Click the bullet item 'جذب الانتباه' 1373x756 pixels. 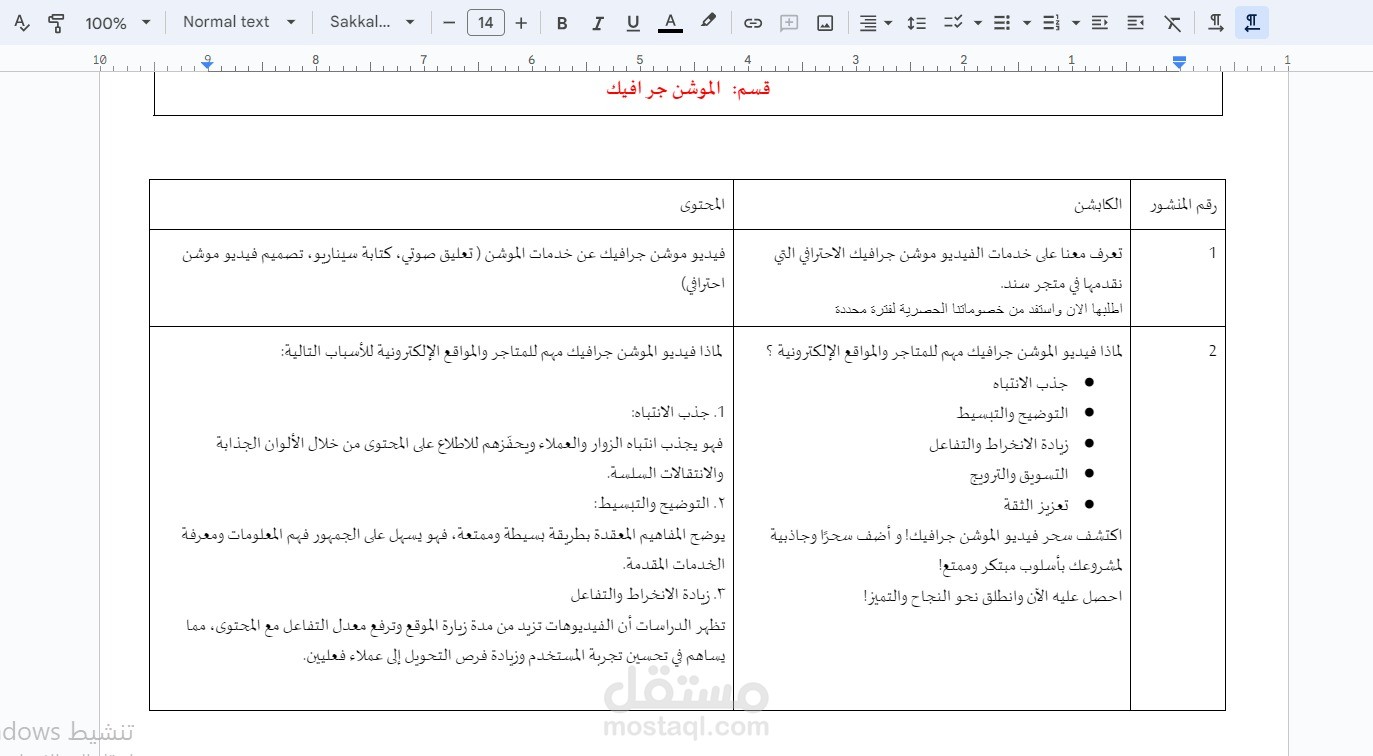[1030, 383]
